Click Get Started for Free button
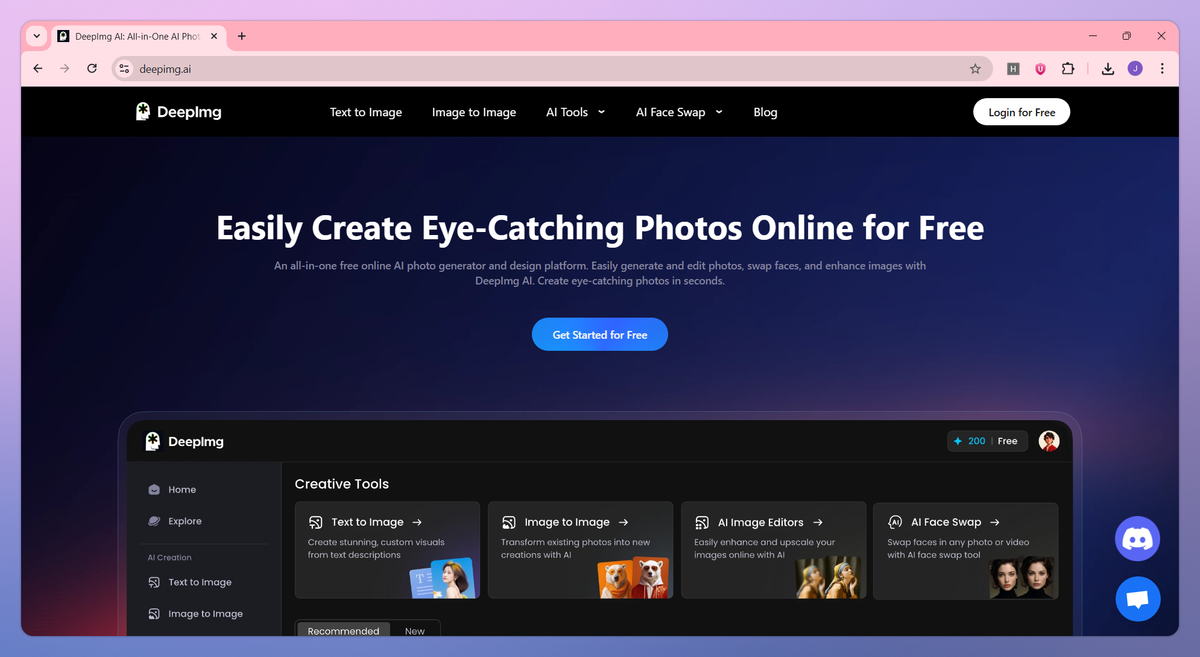The image size is (1200, 657). point(600,335)
